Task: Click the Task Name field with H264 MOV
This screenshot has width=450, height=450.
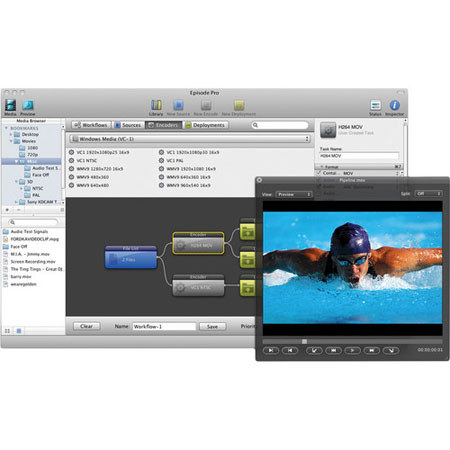Action: coord(359,156)
